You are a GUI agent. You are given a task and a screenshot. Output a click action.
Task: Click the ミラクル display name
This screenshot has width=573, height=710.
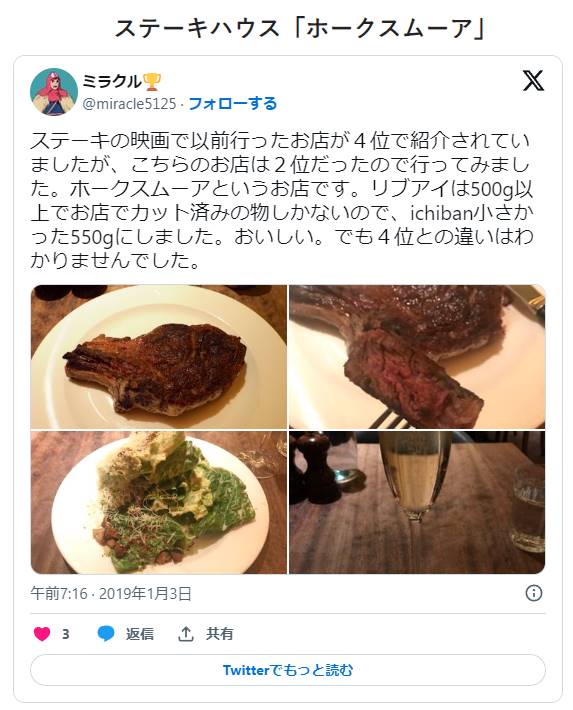tap(112, 82)
